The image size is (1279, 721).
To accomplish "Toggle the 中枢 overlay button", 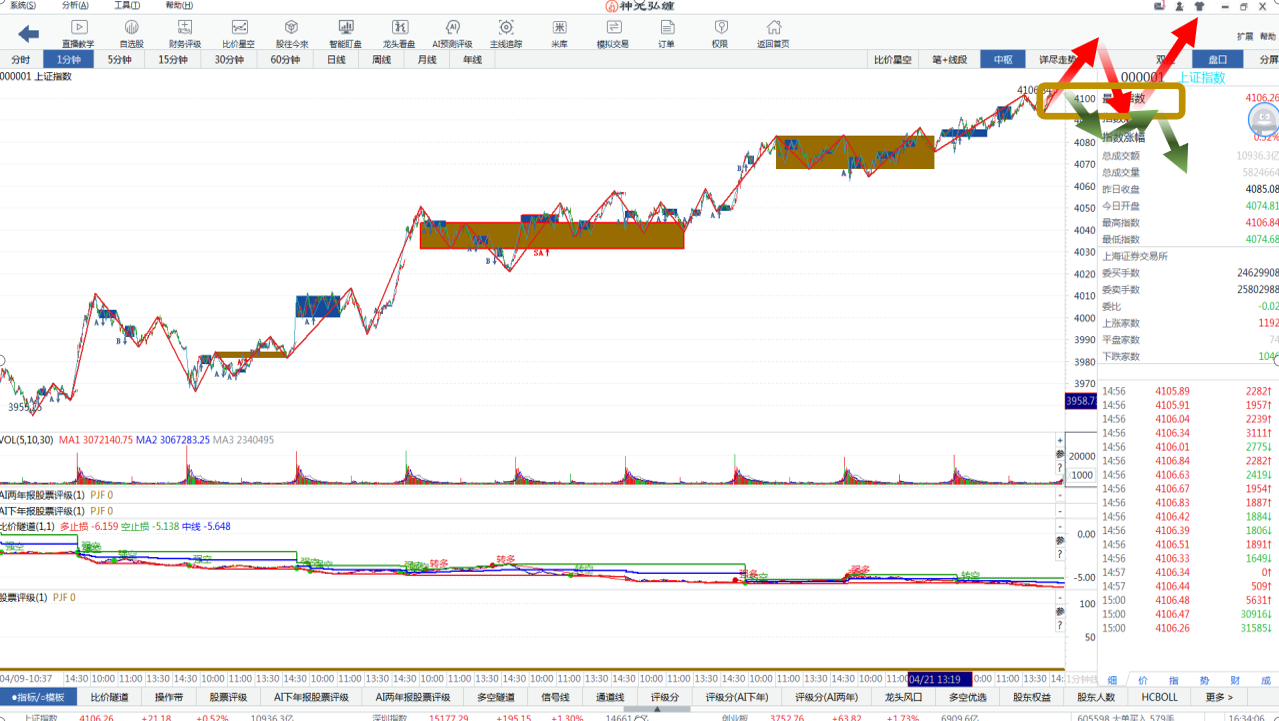I will (x=1003, y=60).
